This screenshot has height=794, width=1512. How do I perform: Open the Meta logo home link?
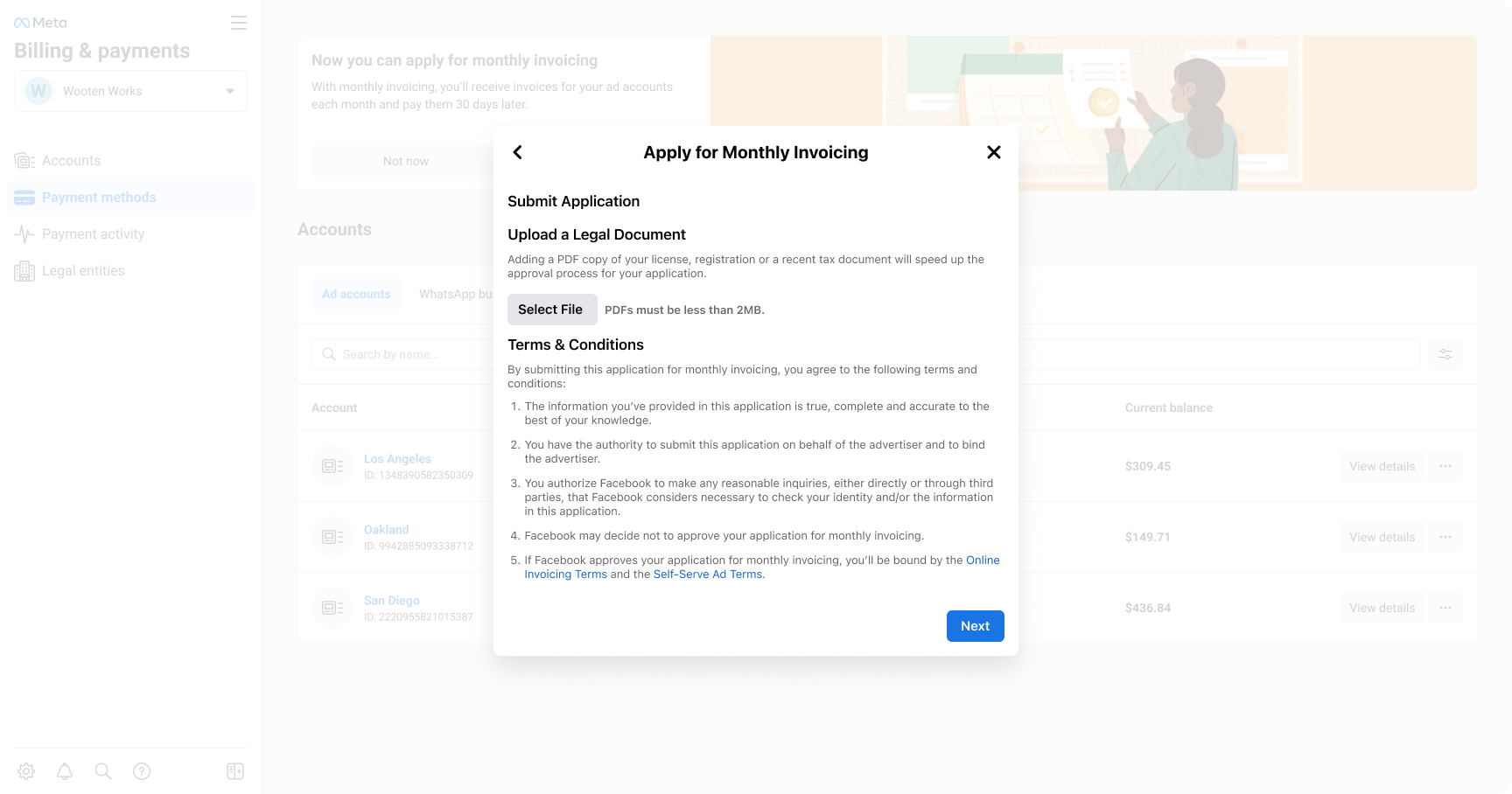(40, 23)
